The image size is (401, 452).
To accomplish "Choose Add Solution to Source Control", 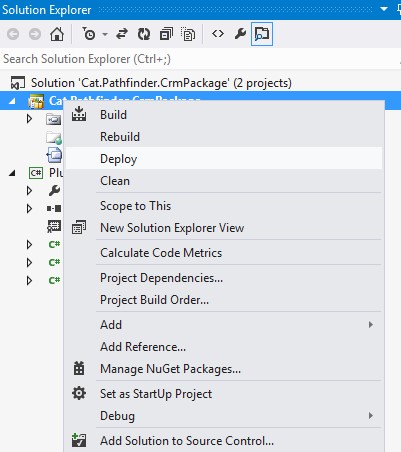I will point(224,441).
